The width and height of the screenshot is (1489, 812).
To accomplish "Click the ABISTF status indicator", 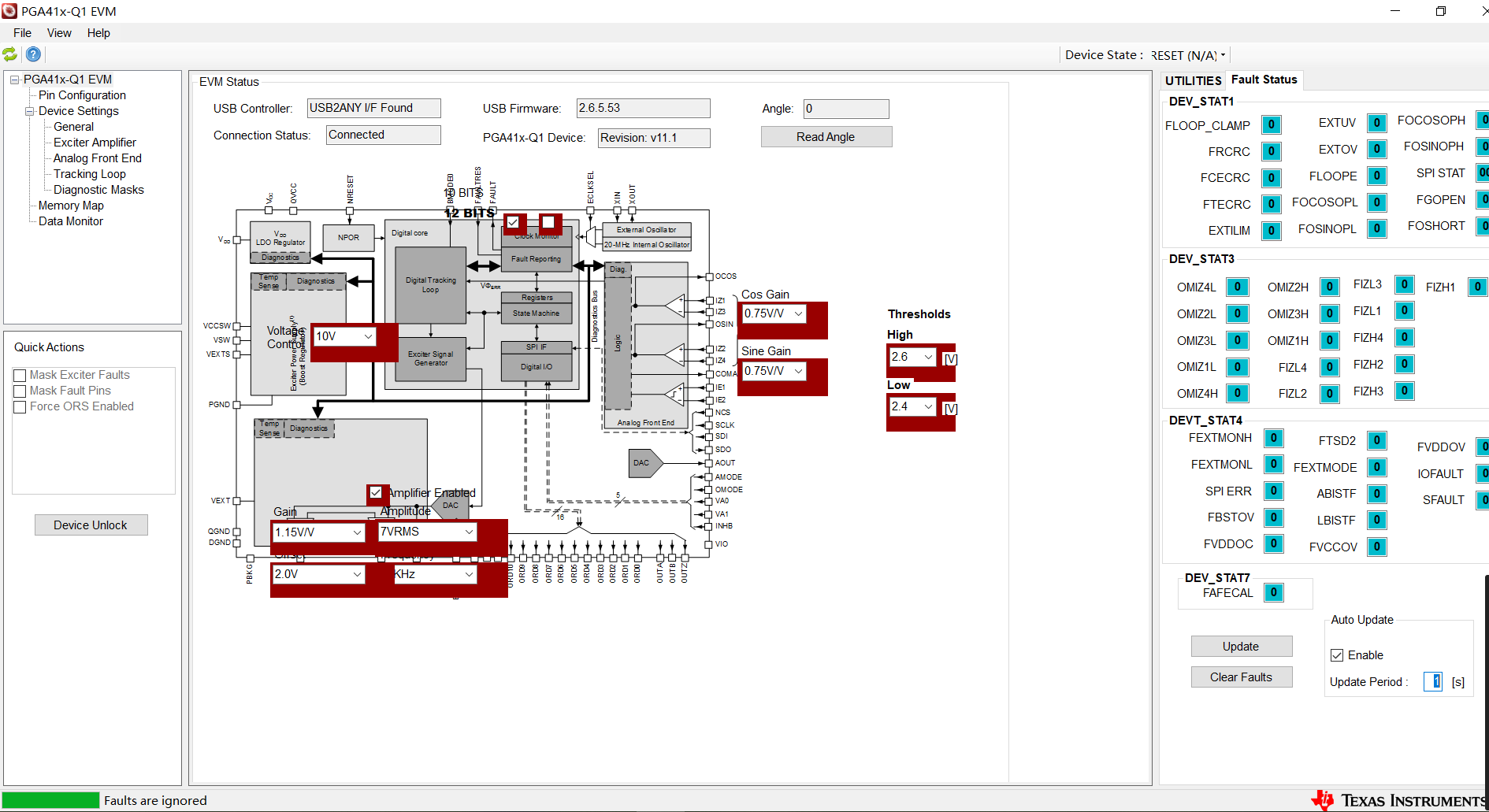I will point(1376,494).
